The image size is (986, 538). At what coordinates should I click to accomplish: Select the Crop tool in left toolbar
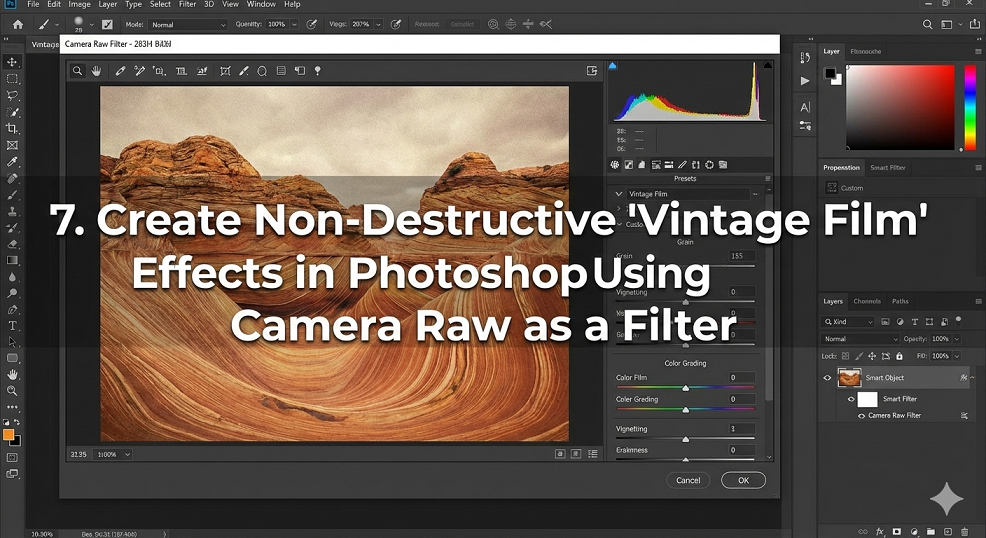12,128
